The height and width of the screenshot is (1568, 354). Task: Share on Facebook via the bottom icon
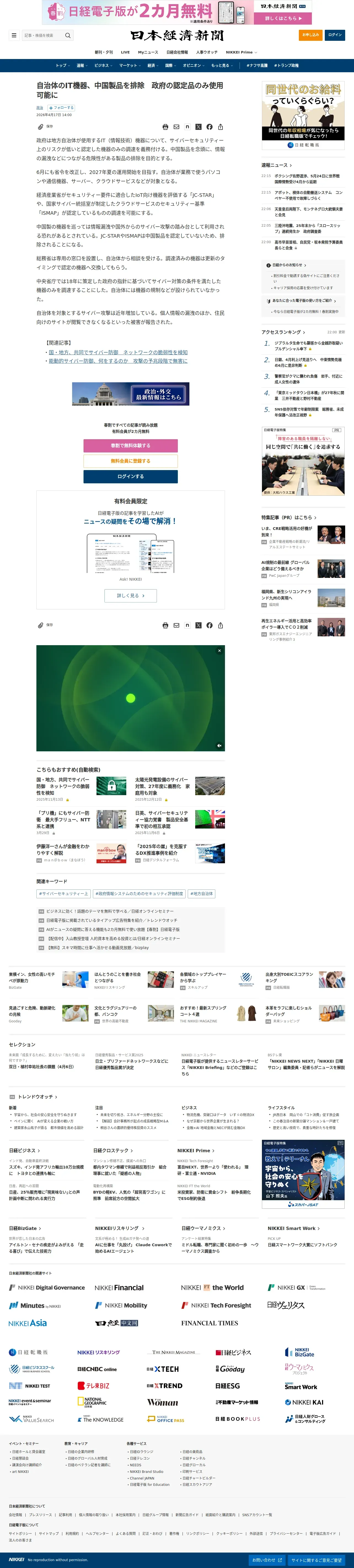(209, 625)
